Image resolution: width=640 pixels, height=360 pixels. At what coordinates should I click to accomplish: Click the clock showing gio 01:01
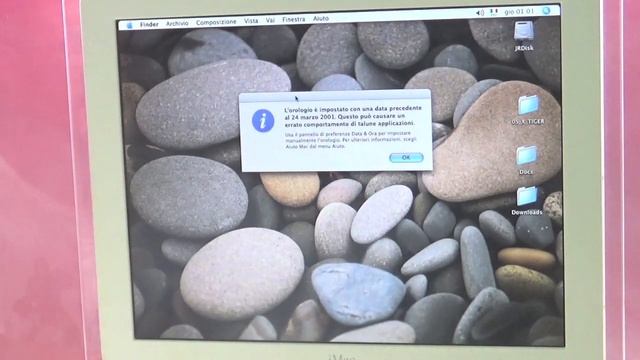pyautogui.click(x=519, y=11)
